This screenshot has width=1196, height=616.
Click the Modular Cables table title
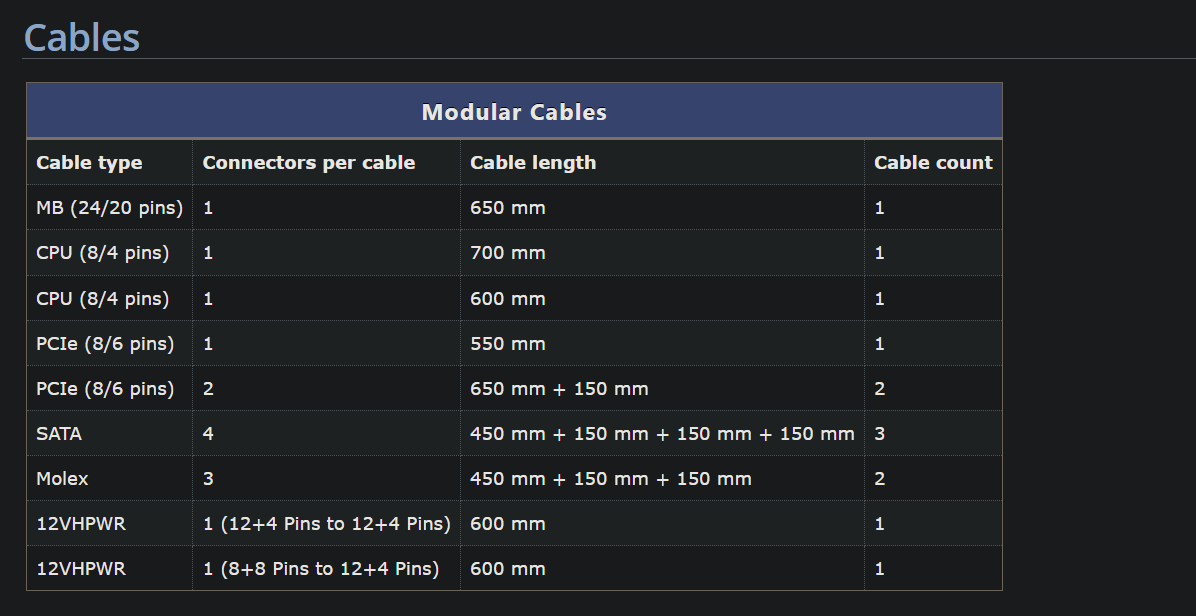tap(514, 112)
